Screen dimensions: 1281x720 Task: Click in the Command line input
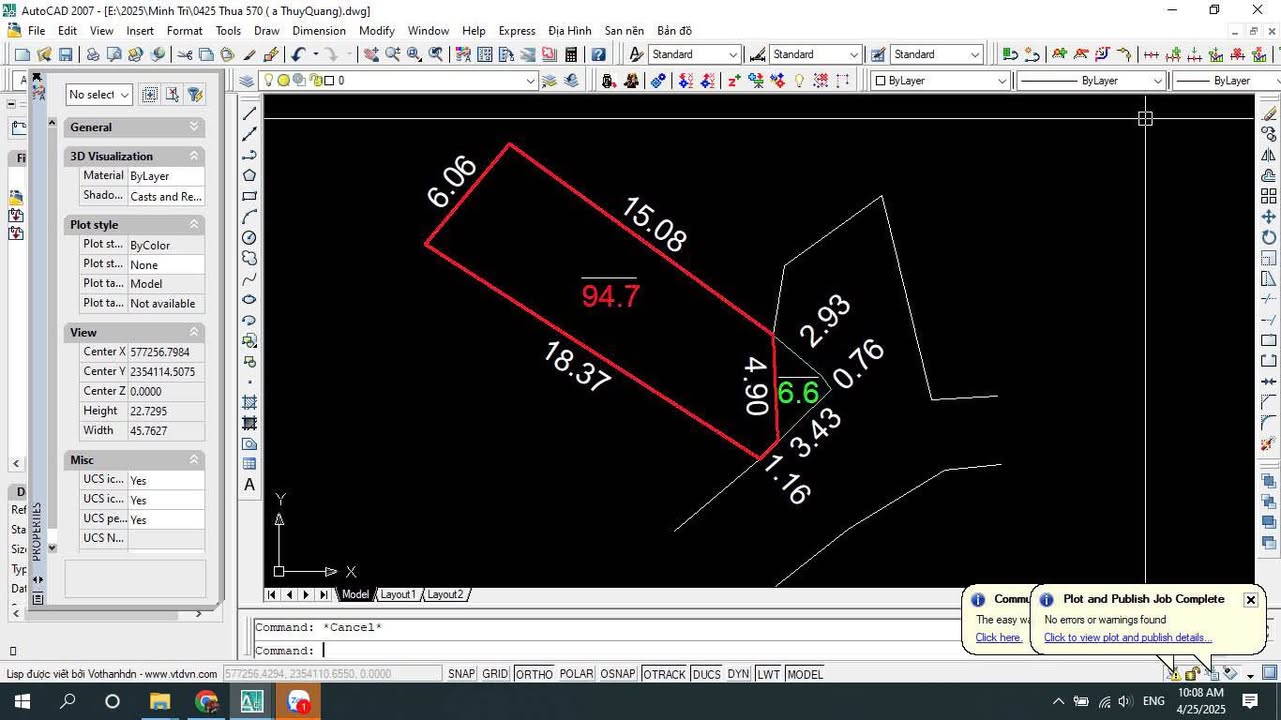click(x=600, y=651)
